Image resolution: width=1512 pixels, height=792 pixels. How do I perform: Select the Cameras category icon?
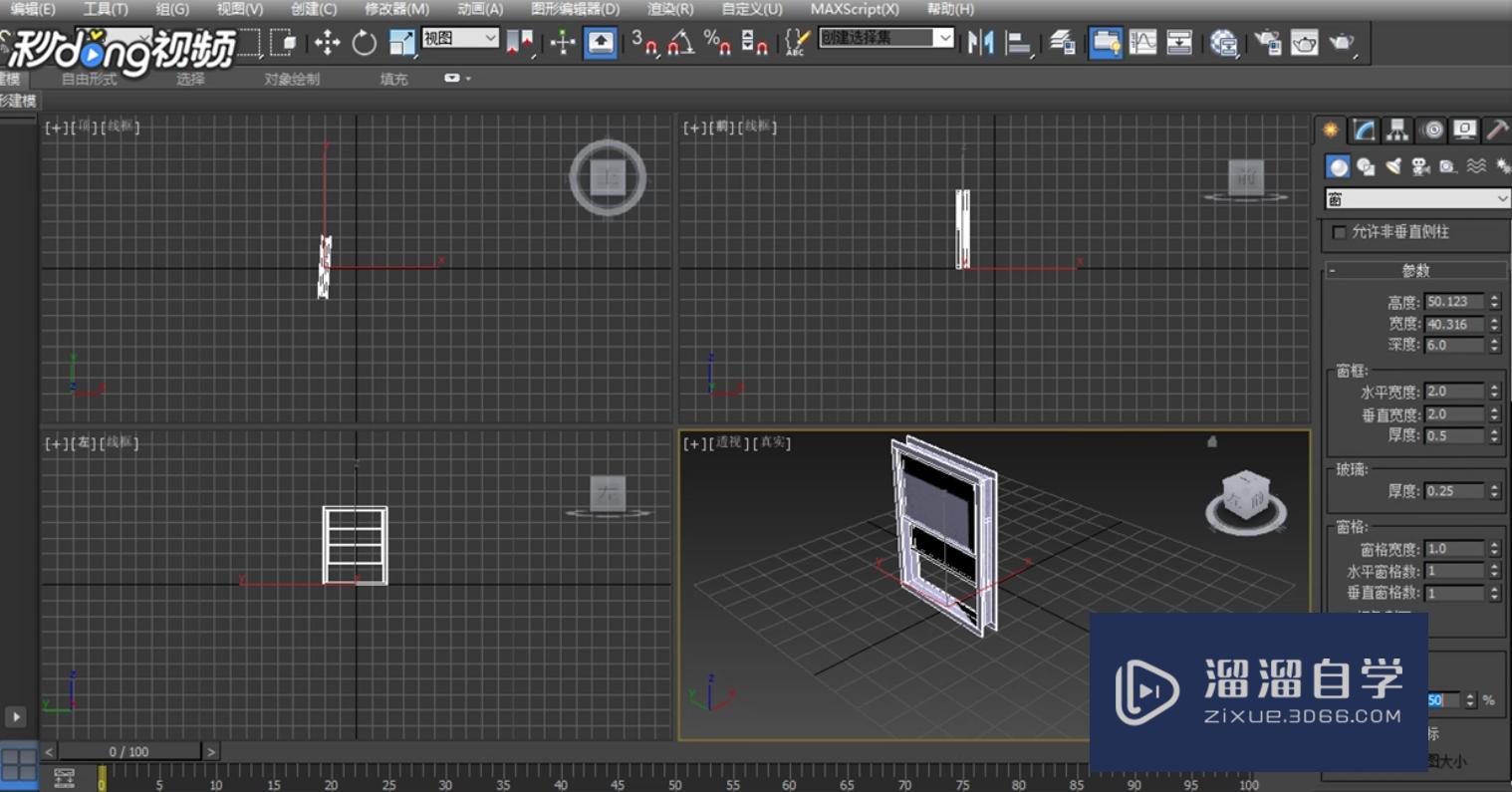pyautogui.click(x=1420, y=166)
